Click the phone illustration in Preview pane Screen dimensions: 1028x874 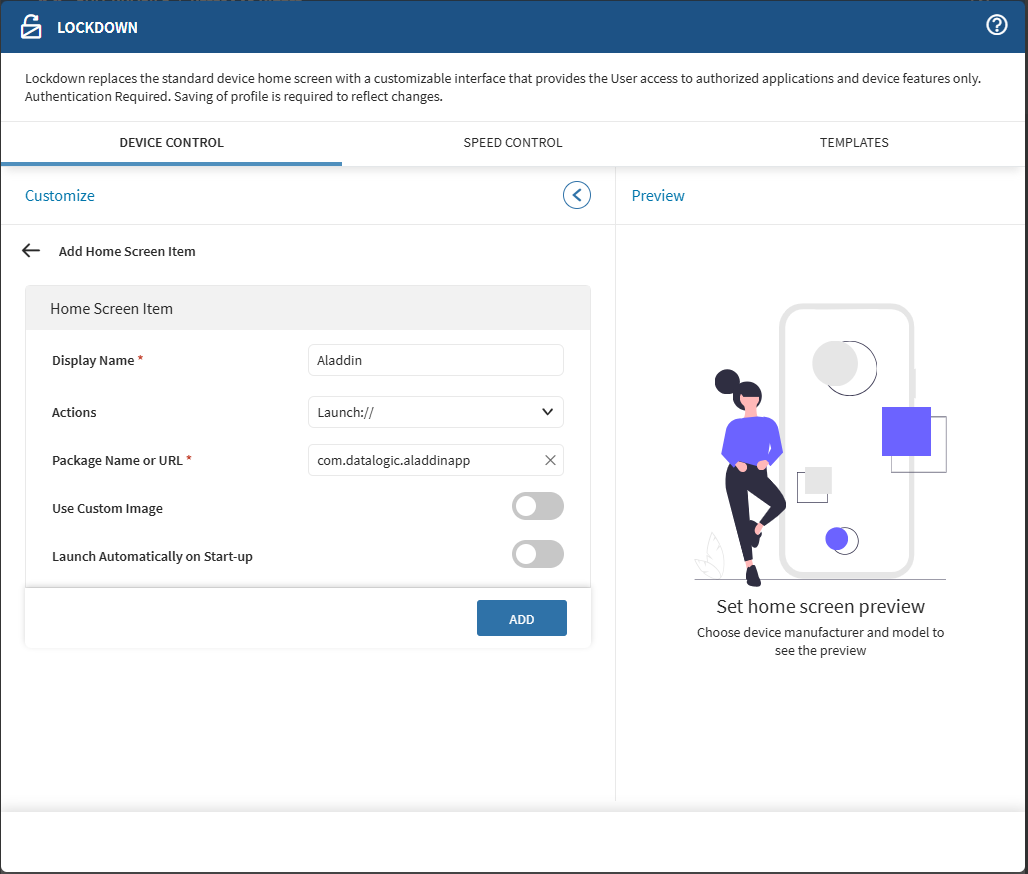846,441
